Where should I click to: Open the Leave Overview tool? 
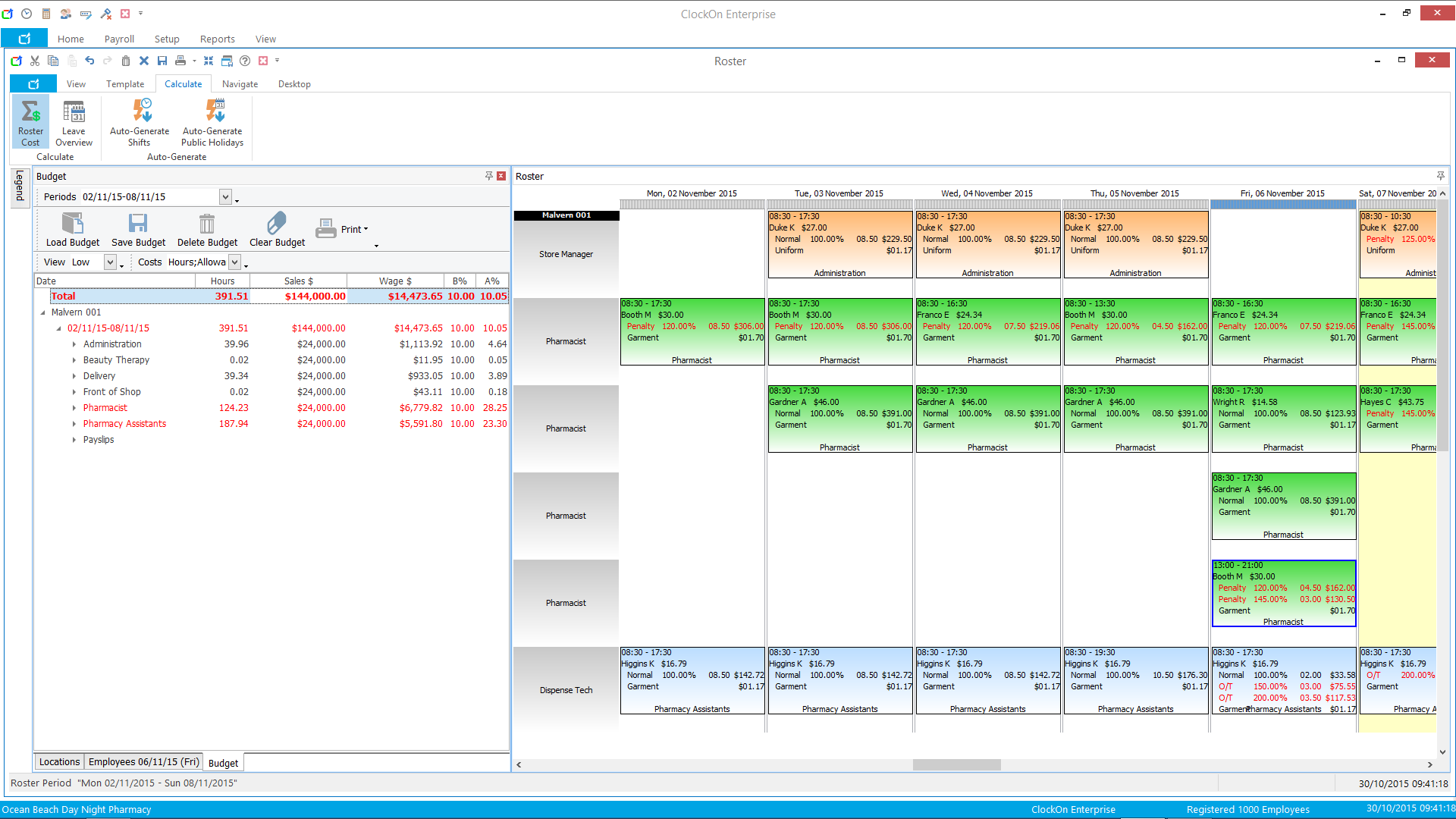74,121
